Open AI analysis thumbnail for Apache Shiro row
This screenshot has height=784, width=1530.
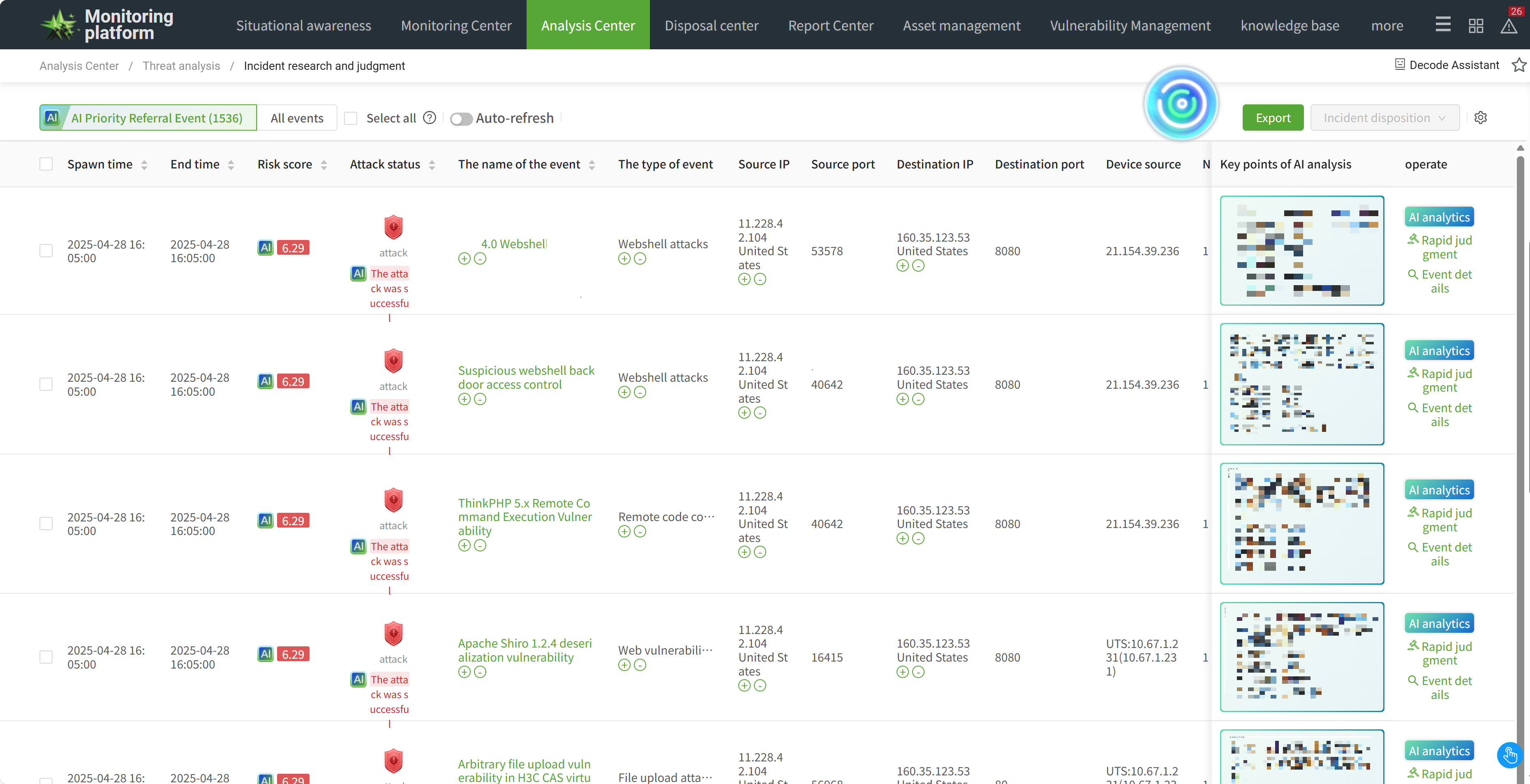coord(1301,656)
